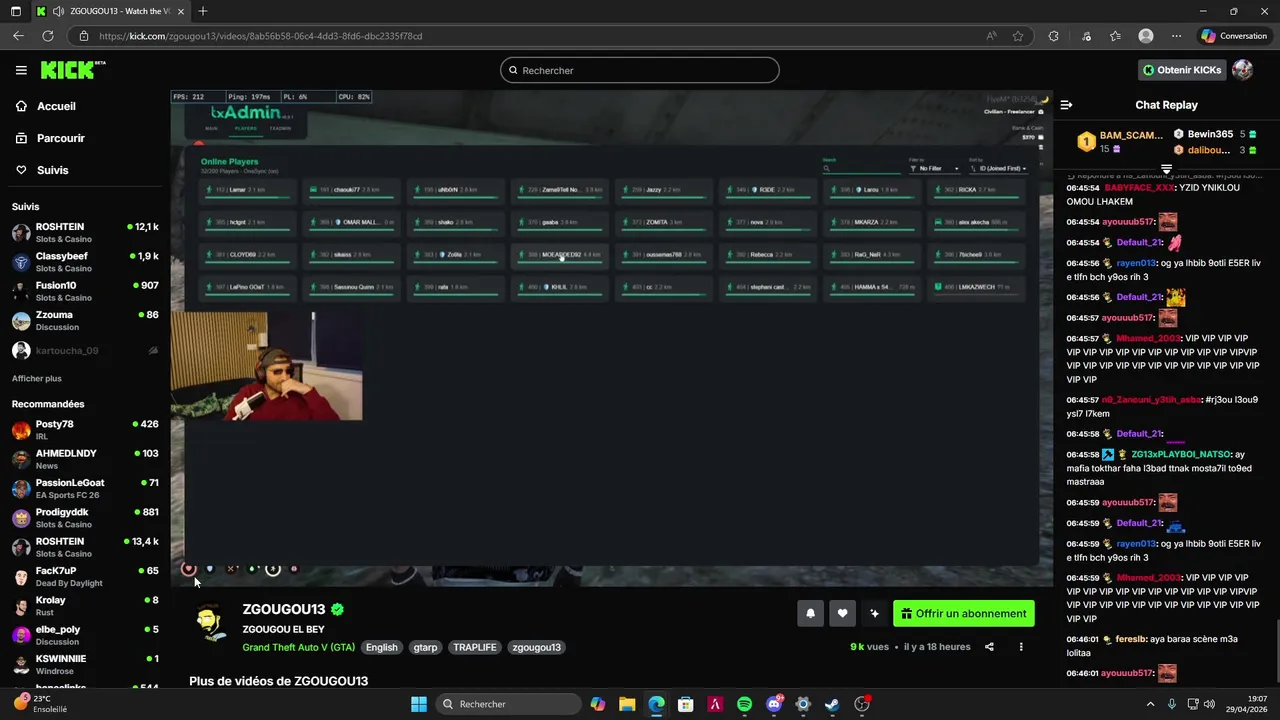The height and width of the screenshot is (720, 1280).
Task: Open Fusion10 followed channel
Action: (85, 291)
